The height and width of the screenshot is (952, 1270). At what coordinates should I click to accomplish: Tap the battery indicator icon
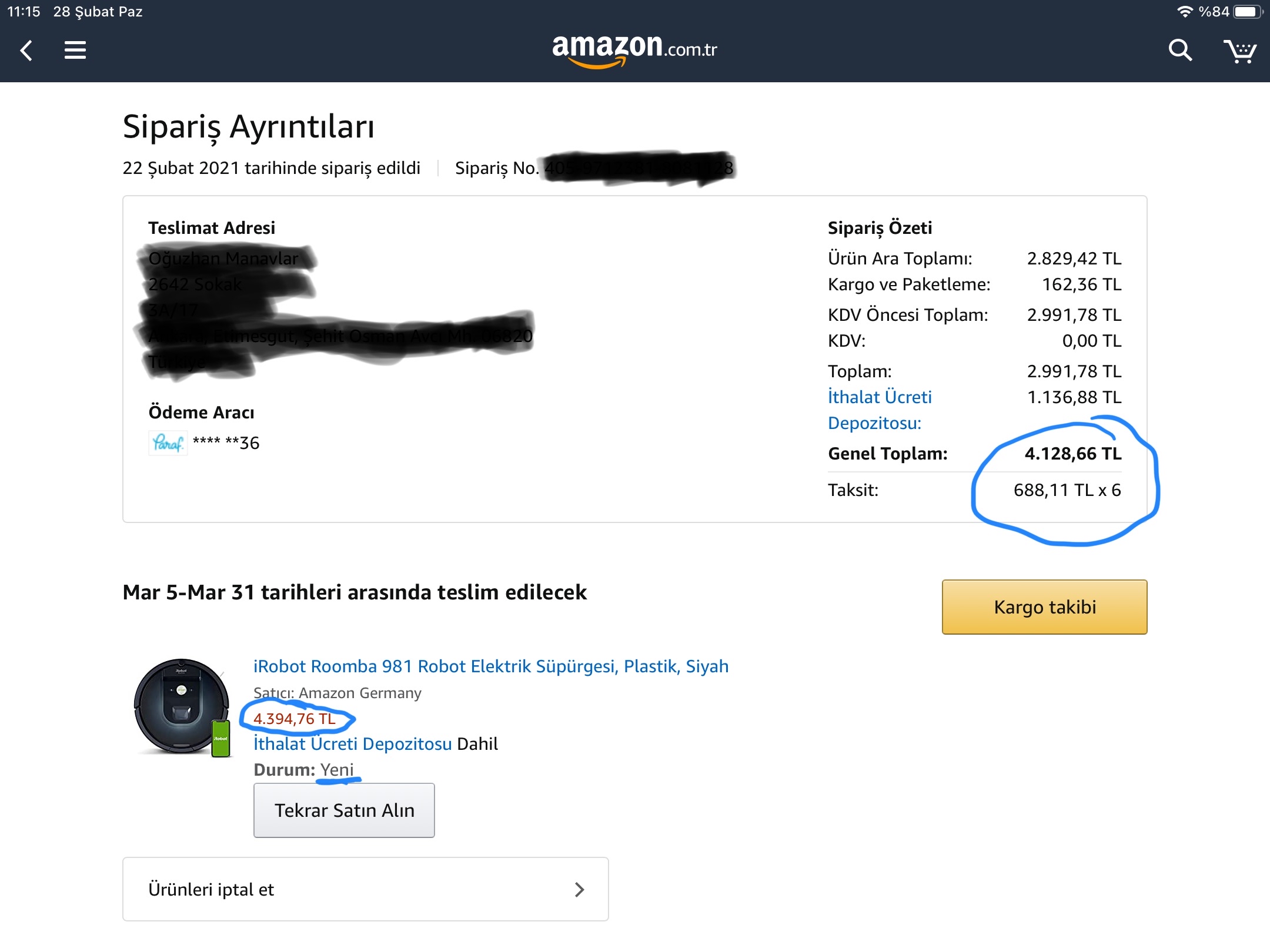1248,12
